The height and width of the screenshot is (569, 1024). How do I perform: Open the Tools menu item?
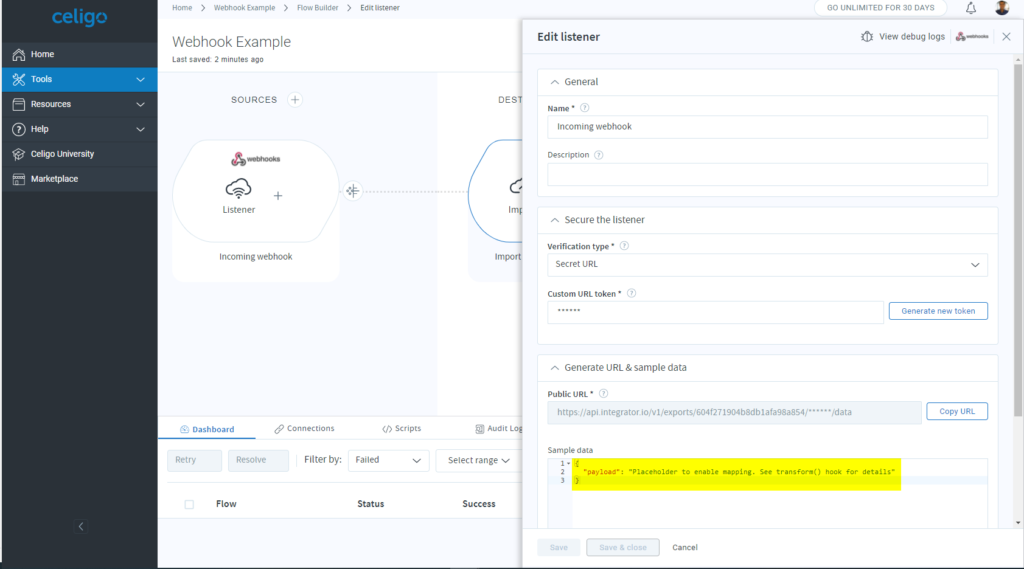80,79
